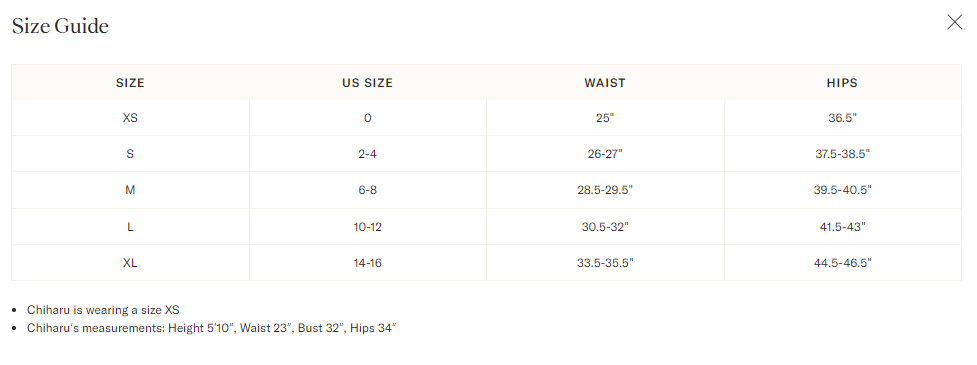
Task: Select the S size row label
Action: 130,154
